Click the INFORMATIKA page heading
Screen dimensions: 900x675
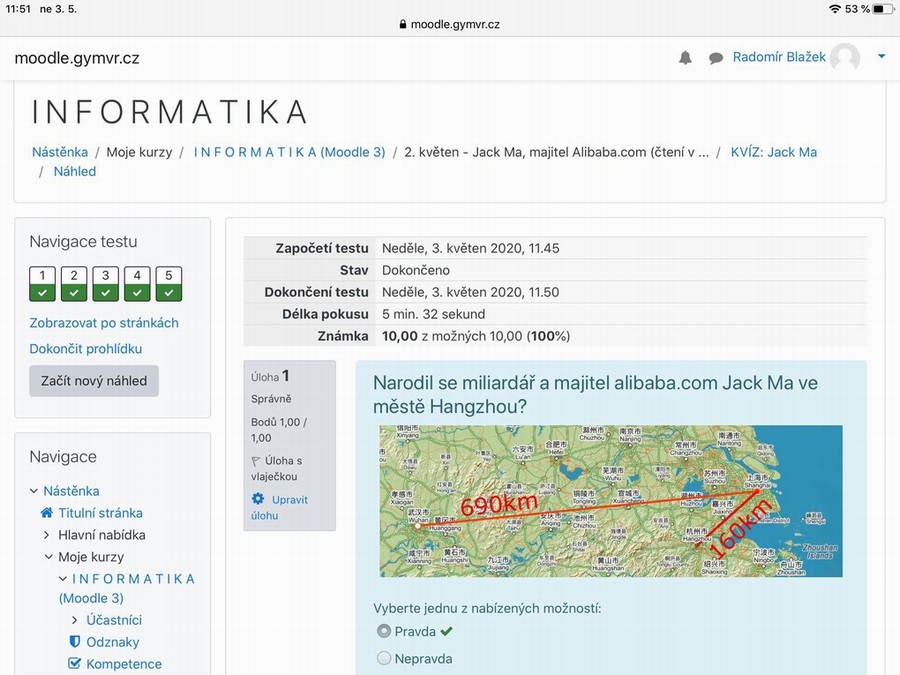click(x=170, y=111)
